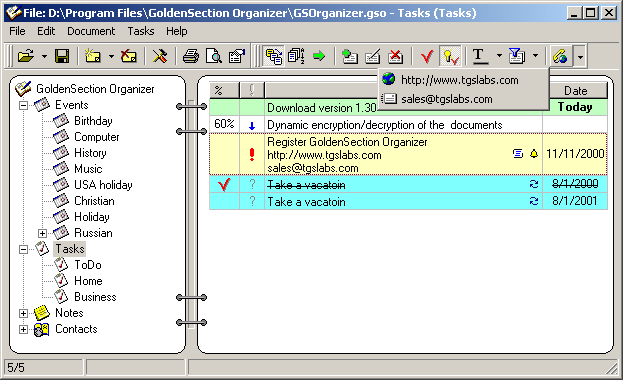Select Birthday in events tree
The width and height of the screenshot is (623, 380).
(93, 121)
